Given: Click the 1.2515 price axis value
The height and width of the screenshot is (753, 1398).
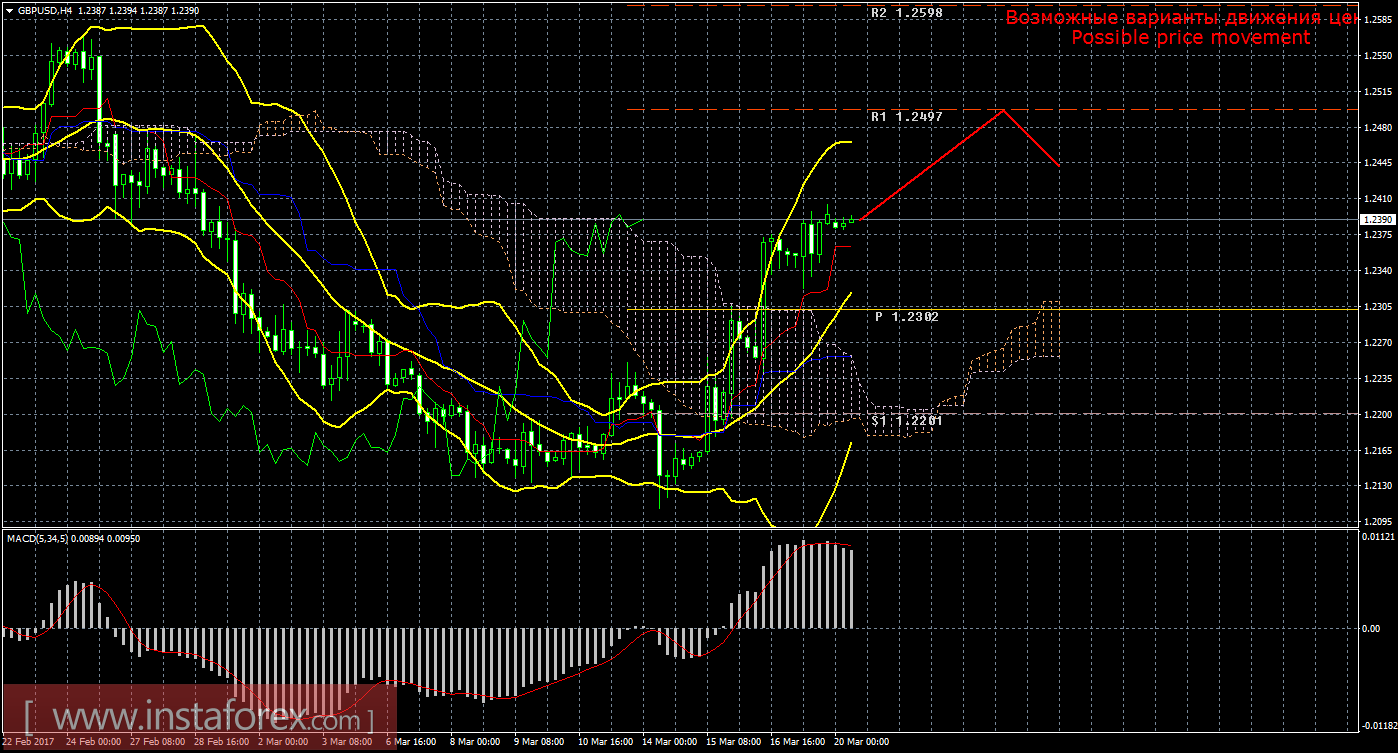Looking at the screenshot, I should pos(1378,91).
